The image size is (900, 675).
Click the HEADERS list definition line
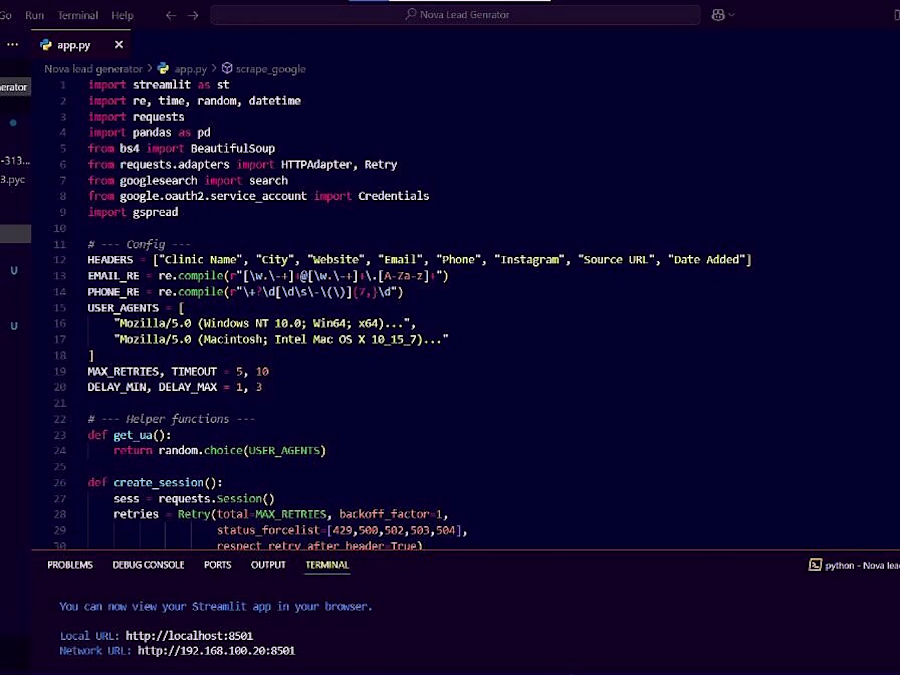click(420, 260)
